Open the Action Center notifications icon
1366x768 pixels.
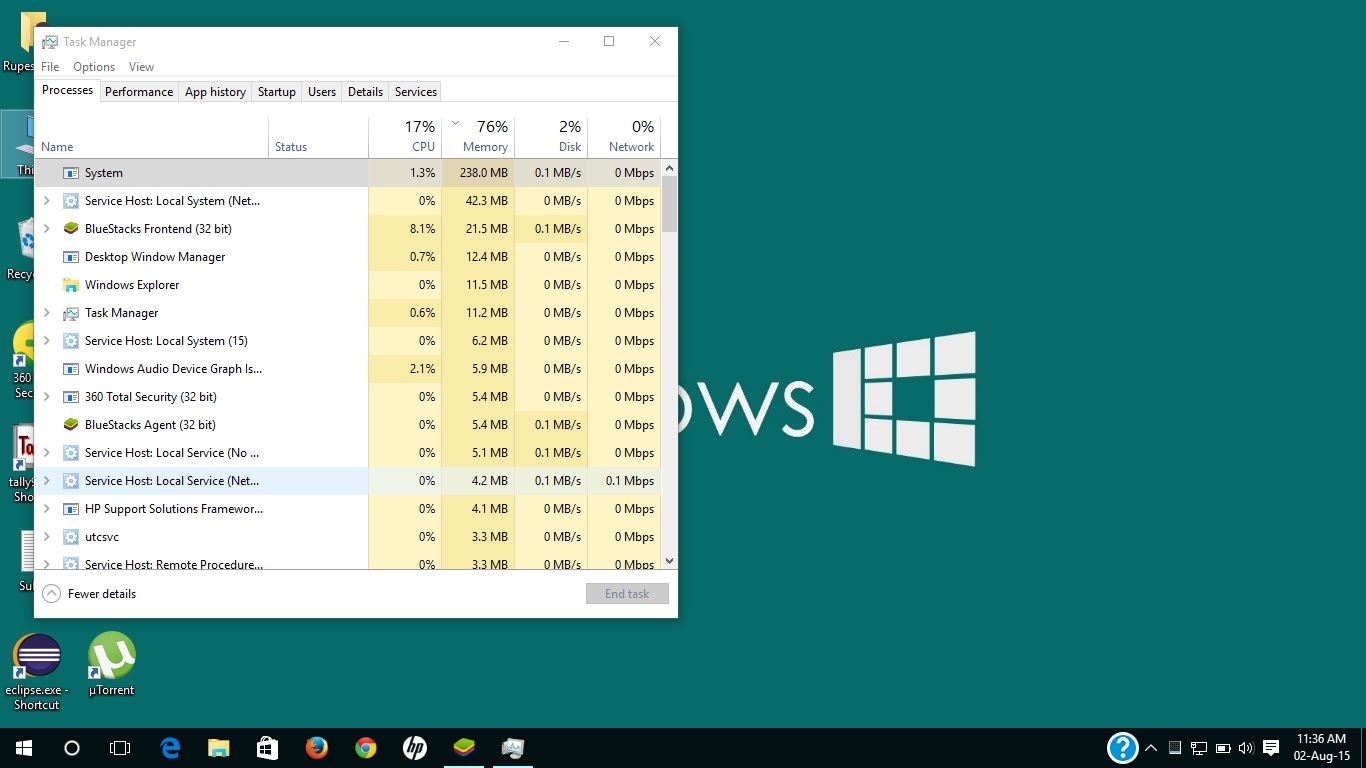(1271, 748)
